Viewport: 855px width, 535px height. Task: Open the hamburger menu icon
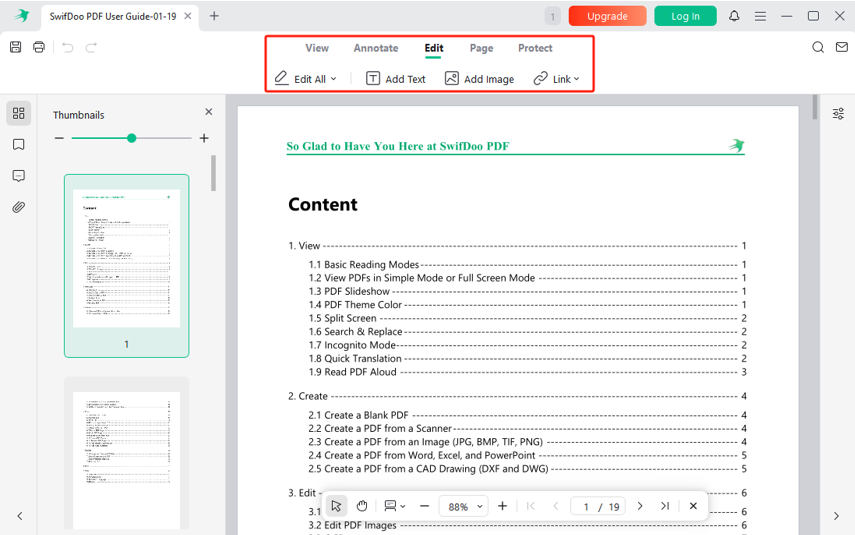(x=760, y=16)
